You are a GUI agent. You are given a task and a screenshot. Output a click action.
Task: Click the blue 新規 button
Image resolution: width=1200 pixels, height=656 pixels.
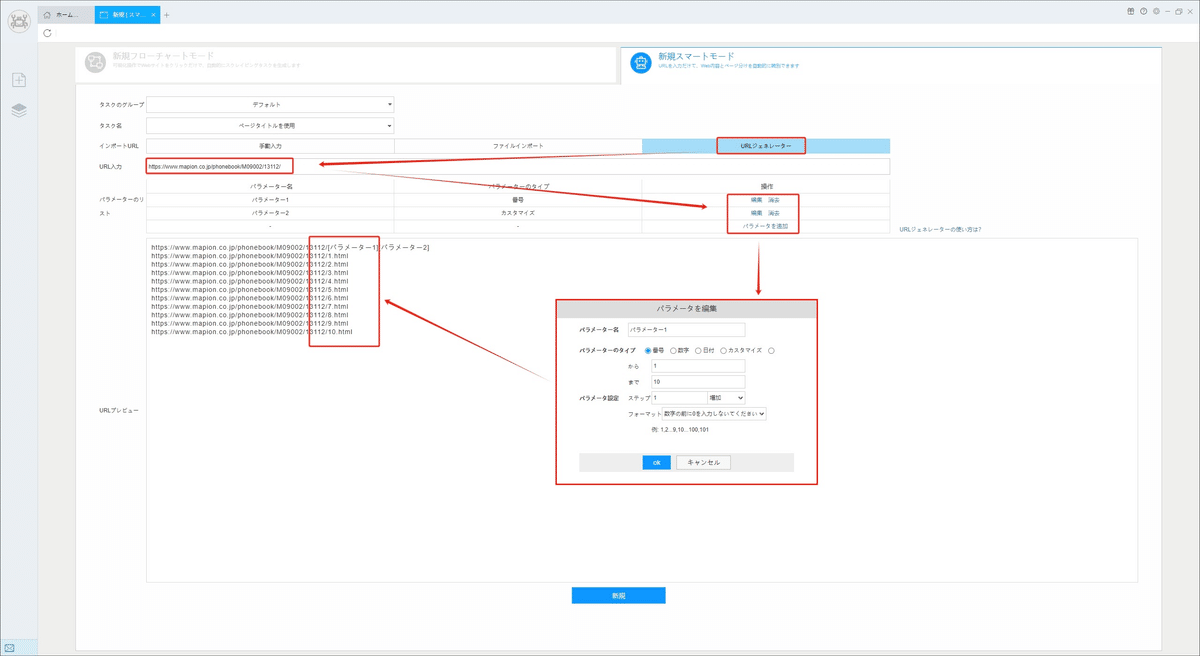tap(618, 596)
